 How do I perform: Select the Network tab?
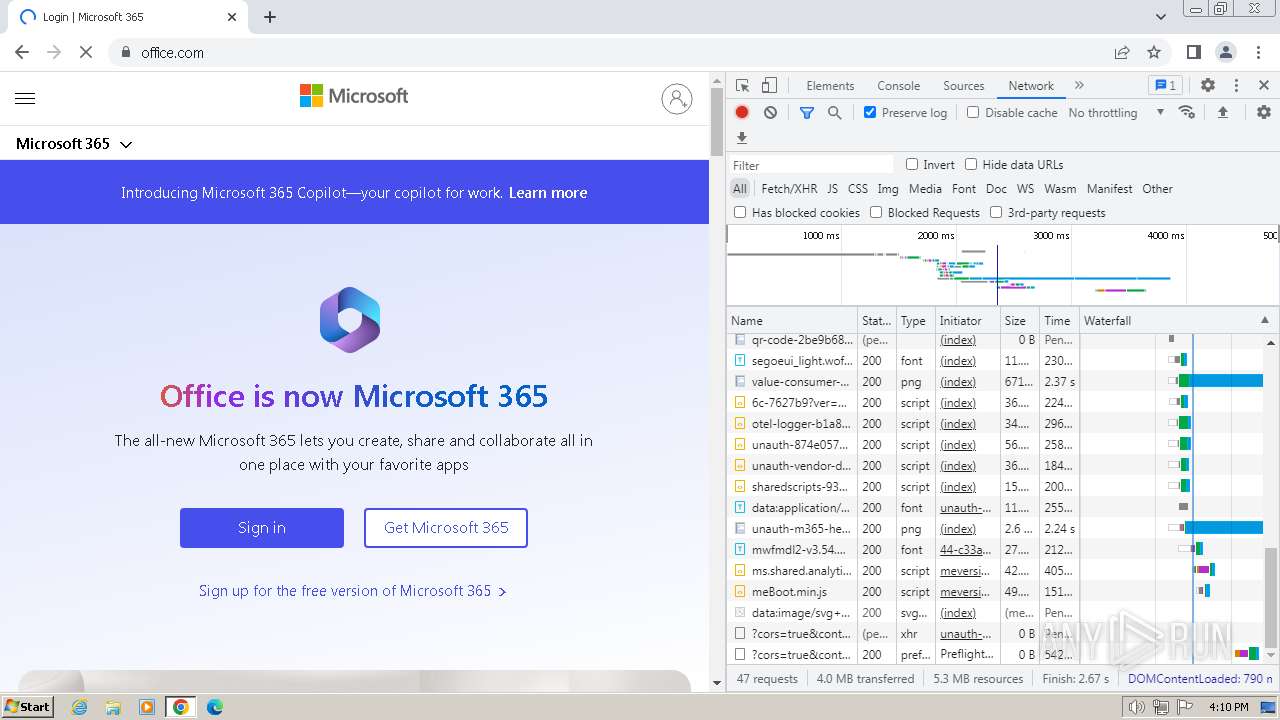coord(1031,86)
